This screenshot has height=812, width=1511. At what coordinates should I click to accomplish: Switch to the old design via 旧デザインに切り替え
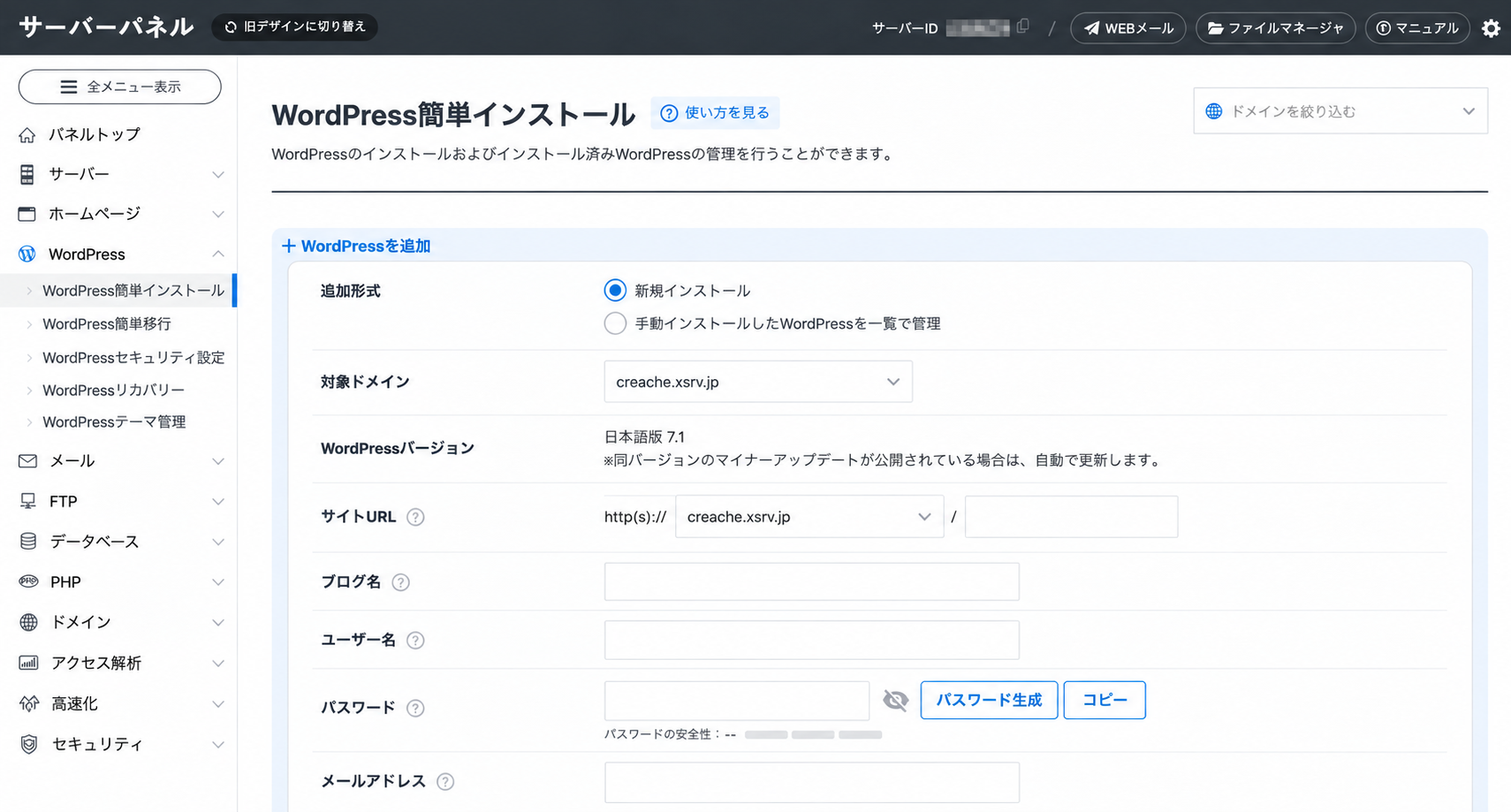pos(294,27)
